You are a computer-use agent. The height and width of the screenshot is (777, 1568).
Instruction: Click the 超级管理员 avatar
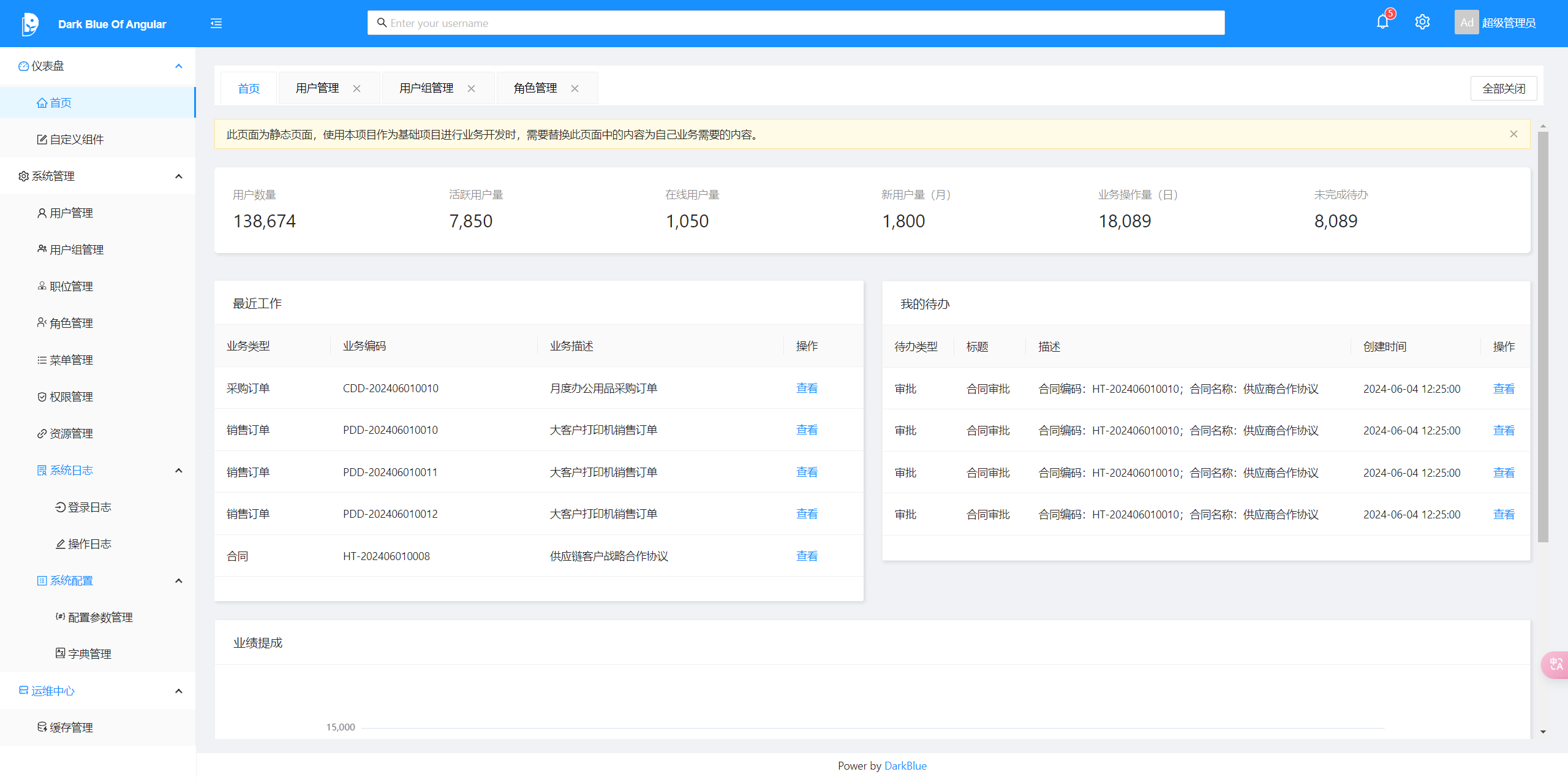pos(1466,23)
